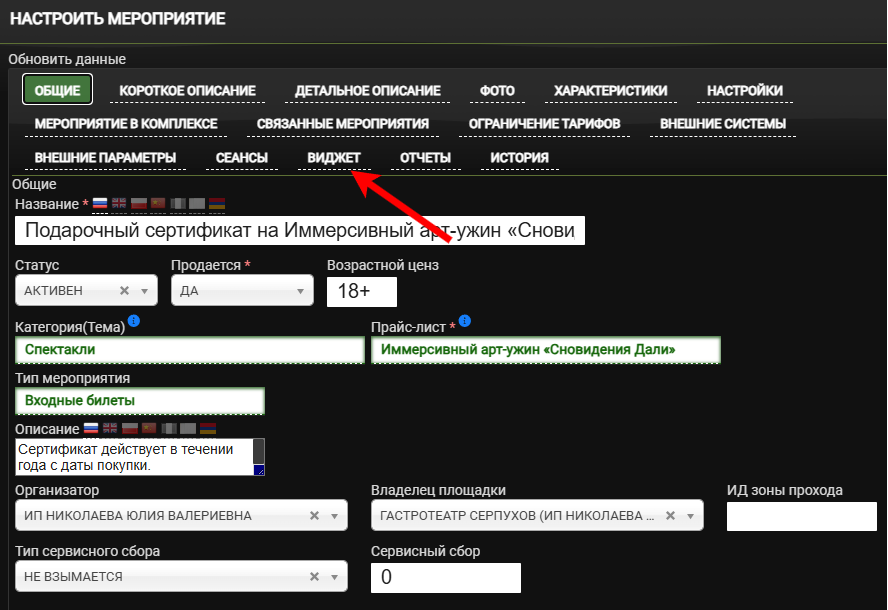Clear the Статус value with the X
This screenshot has width=888, height=610.
pyautogui.click(x=124, y=291)
